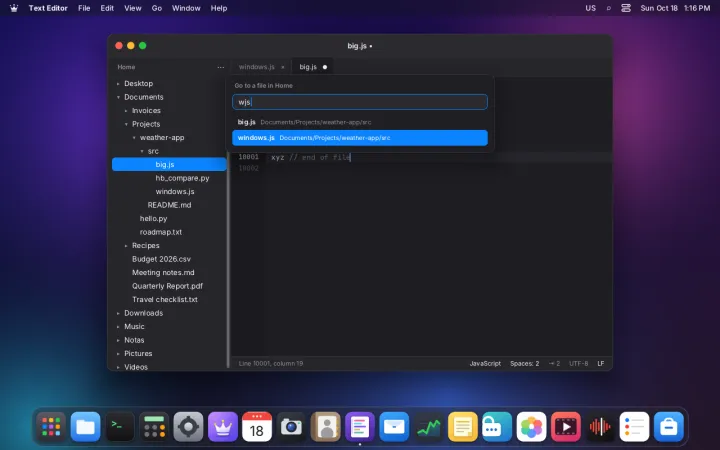Collapse the Projects folder

[x=126, y=124]
